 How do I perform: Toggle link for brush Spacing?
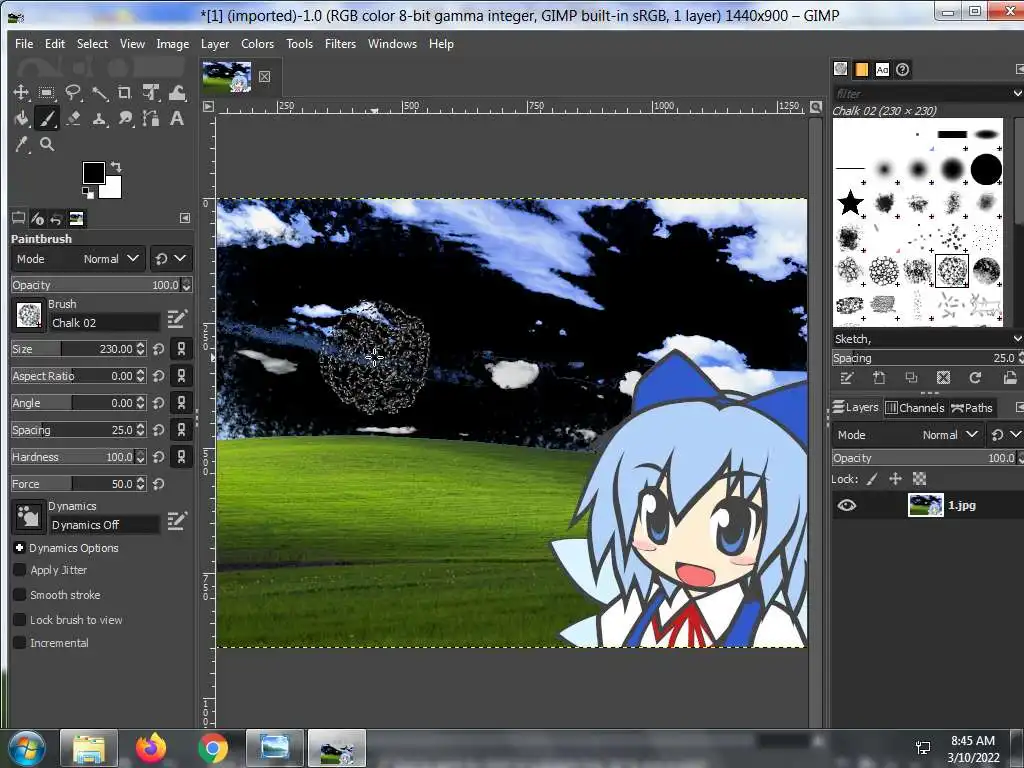[x=181, y=430]
